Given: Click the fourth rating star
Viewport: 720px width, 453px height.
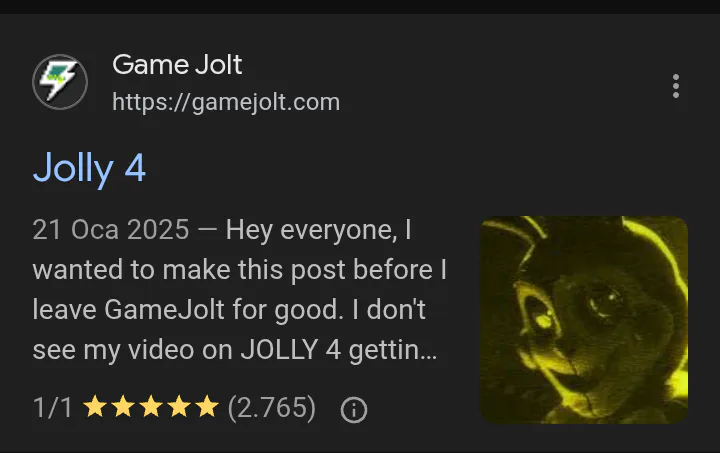Looking at the screenshot, I should point(179,407).
